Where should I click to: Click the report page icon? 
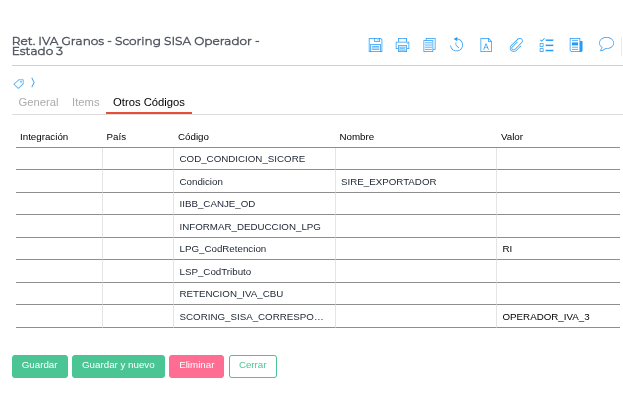point(575,45)
